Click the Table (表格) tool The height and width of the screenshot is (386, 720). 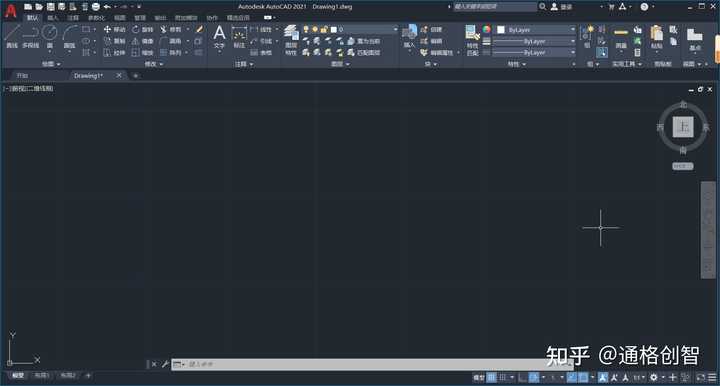[261, 53]
